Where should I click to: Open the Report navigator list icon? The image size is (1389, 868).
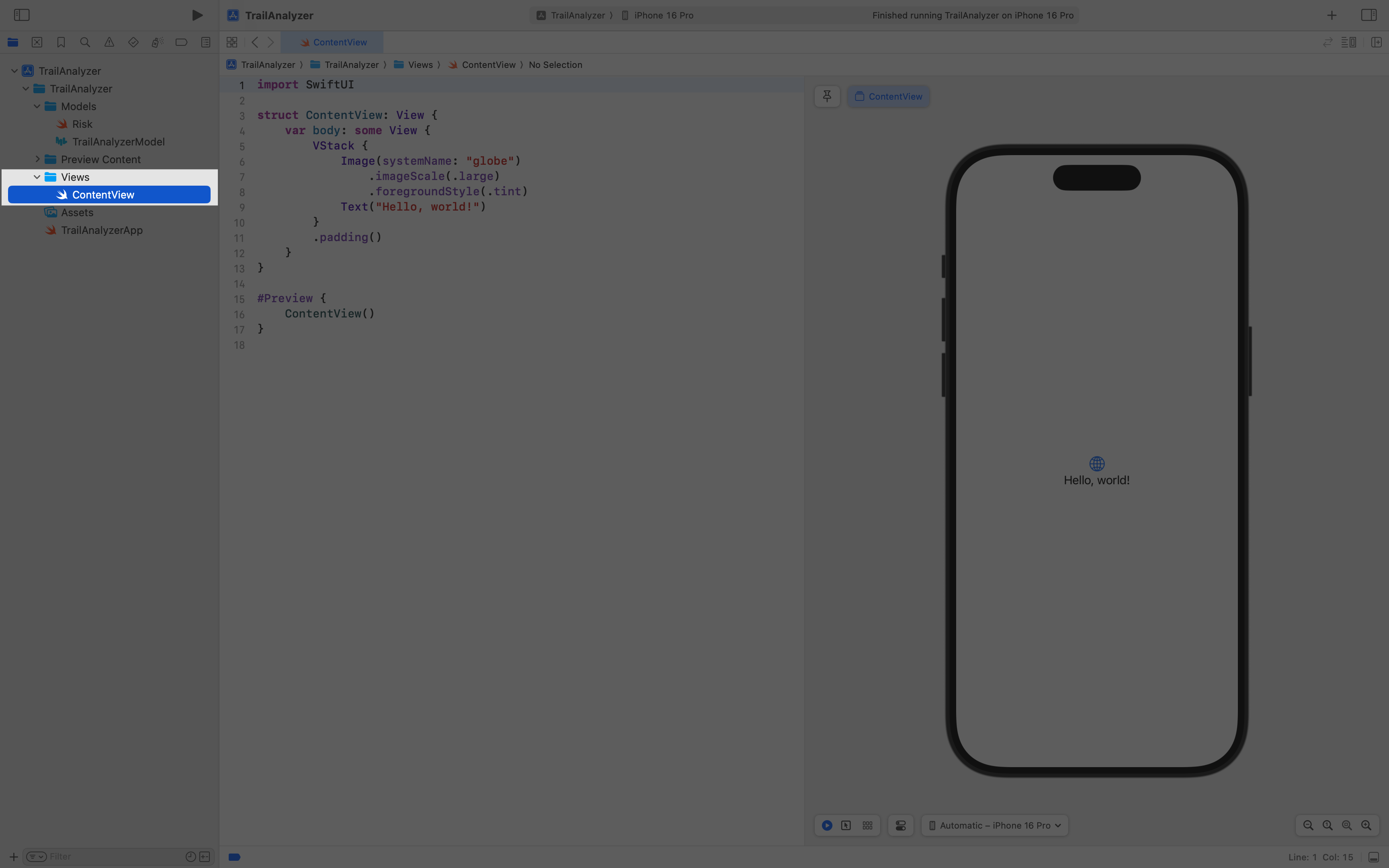pyautogui.click(x=205, y=42)
